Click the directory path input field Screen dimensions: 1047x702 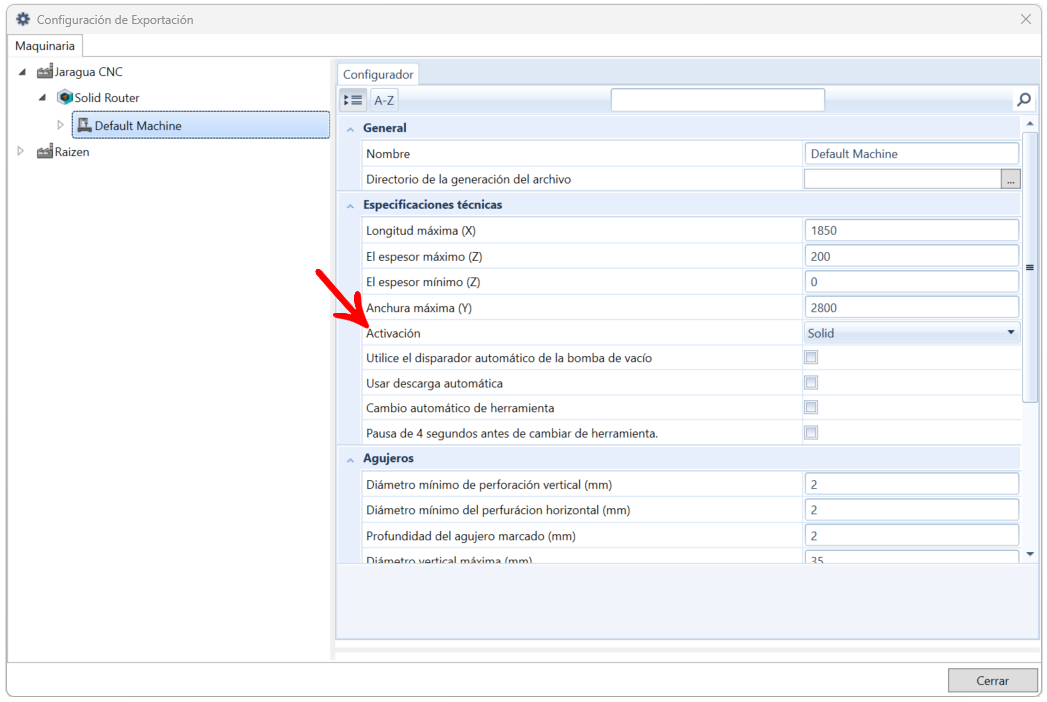(x=902, y=179)
